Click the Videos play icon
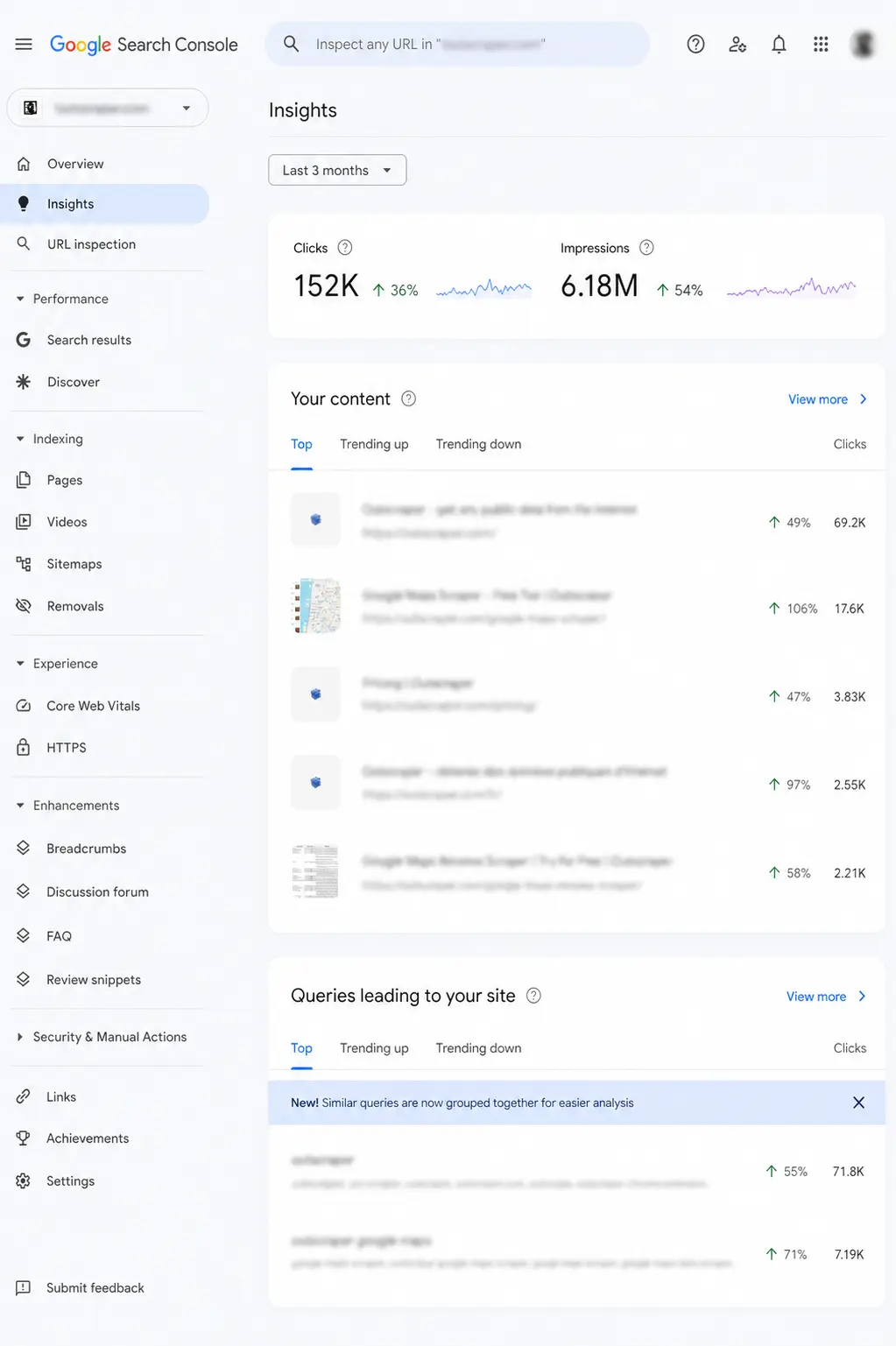Viewport: 896px width, 1346px height. [x=24, y=522]
